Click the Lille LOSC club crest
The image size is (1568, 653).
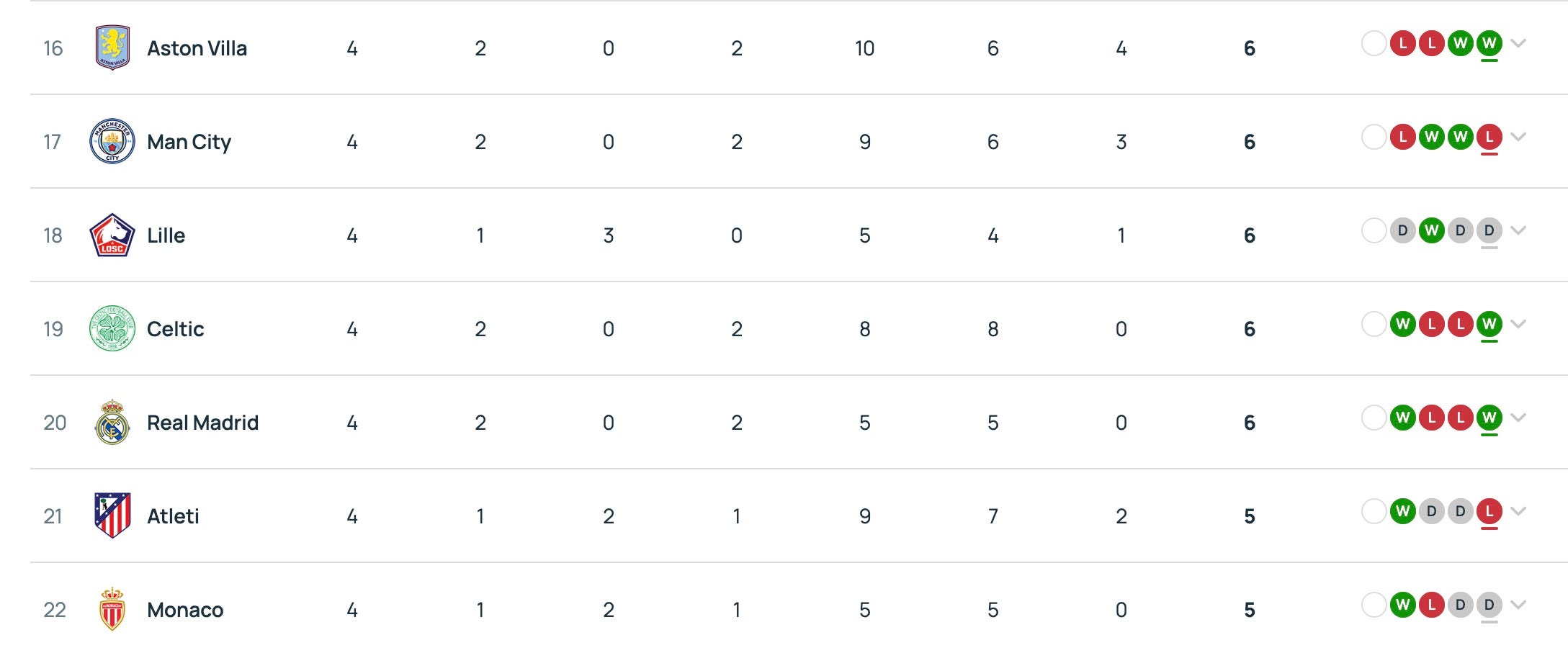coord(112,235)
